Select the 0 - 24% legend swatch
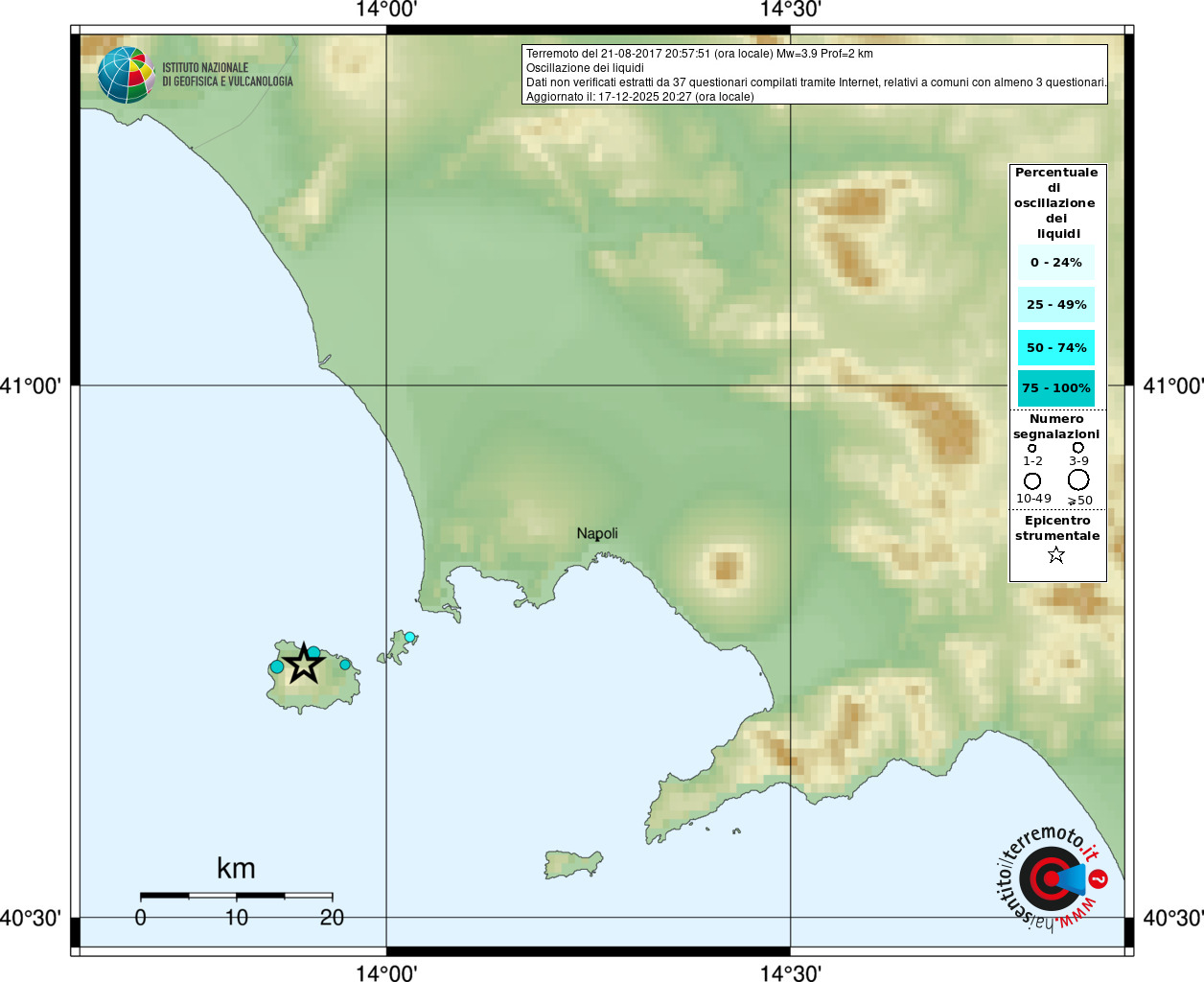 coord(1055,263)
